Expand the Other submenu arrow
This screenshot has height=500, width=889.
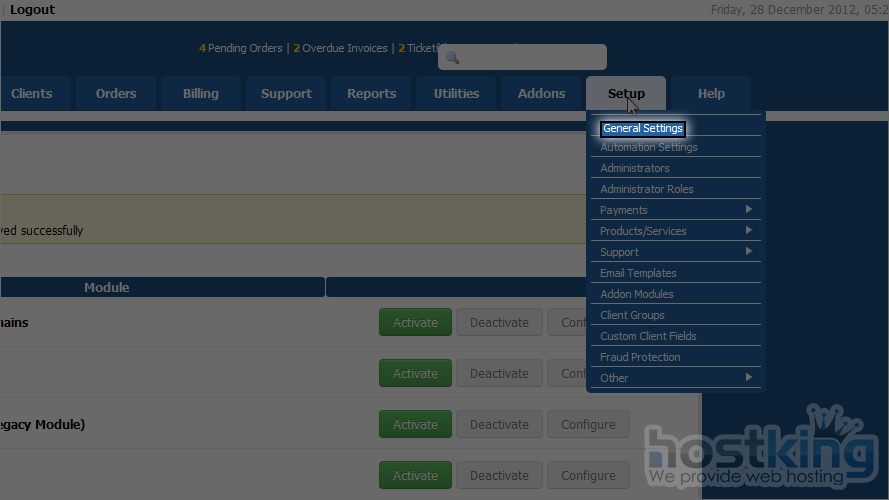coord(749,378)
